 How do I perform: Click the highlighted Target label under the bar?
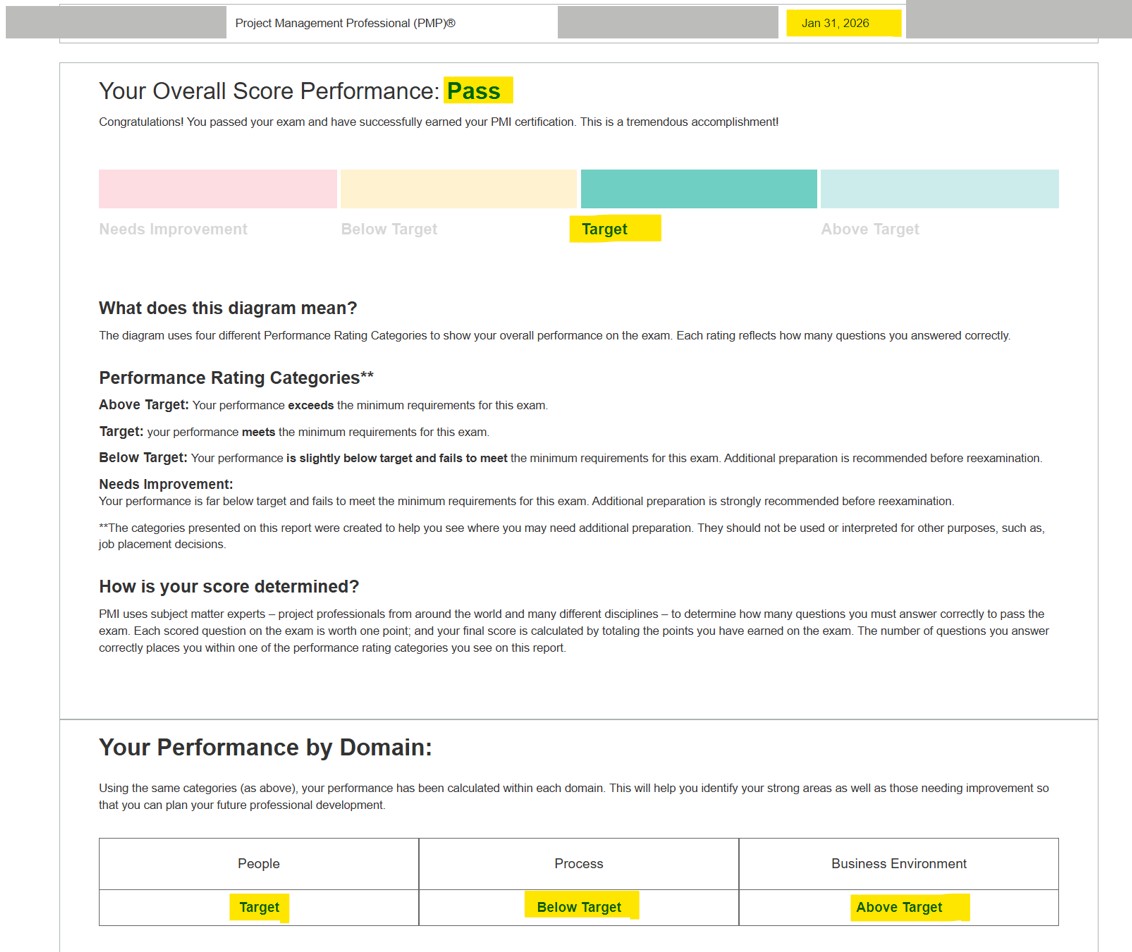605,229
